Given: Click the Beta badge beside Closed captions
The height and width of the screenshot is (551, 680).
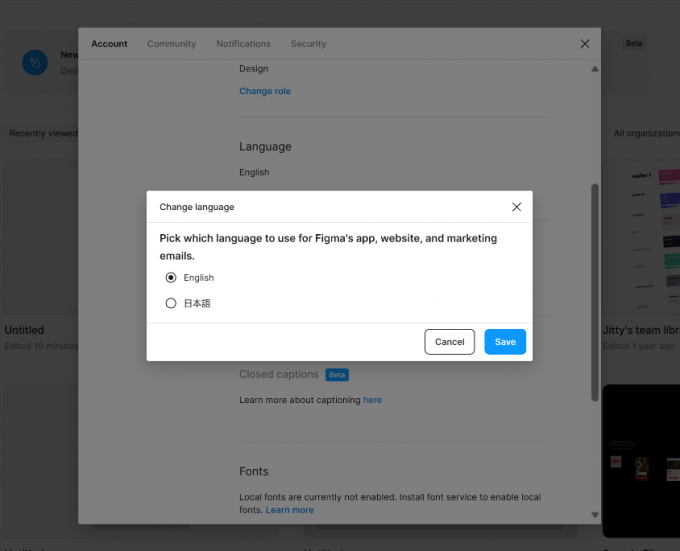Looking at the screenshot, I should click(x=337, y=375).
